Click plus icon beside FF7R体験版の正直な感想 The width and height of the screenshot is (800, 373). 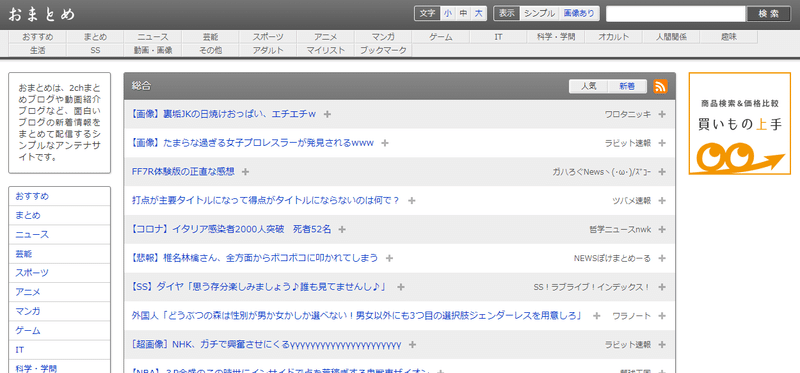click(x=245, y=172)
